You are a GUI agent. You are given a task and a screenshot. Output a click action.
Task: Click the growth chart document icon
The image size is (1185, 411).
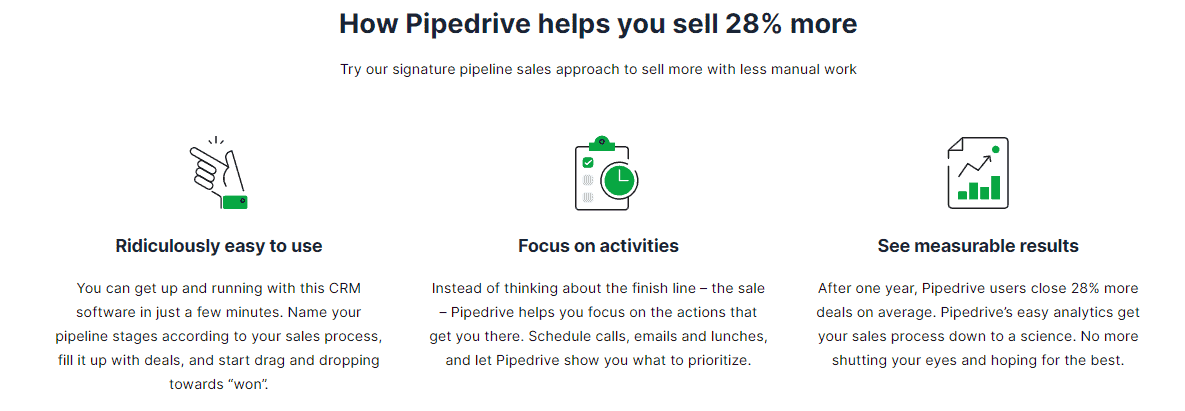click(978, 173)
